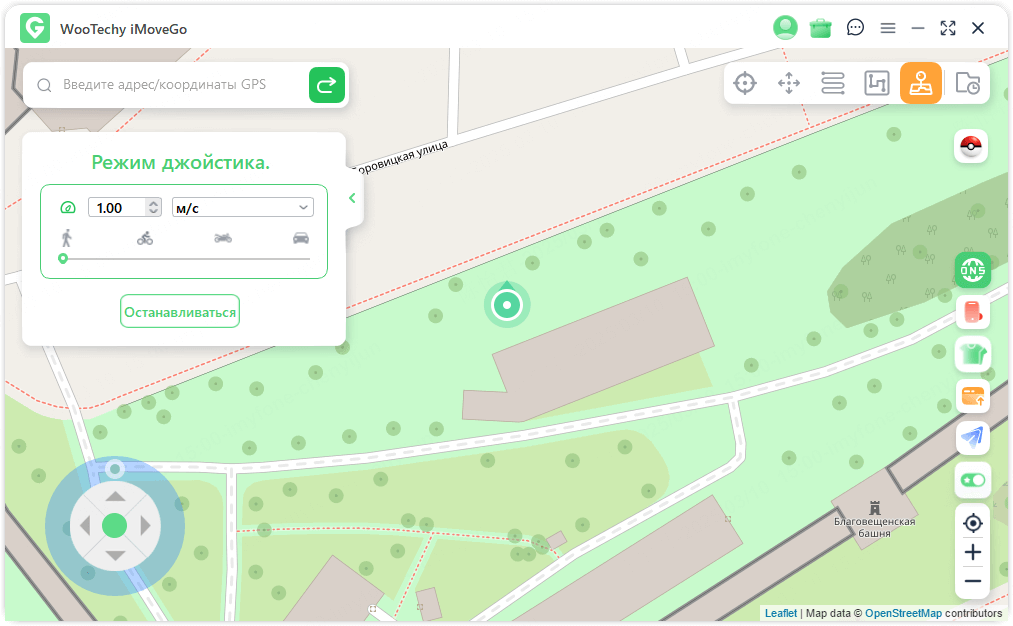Select the two-spot route mode icon
Screen dimensions: 1013x626
click(833, 83)
